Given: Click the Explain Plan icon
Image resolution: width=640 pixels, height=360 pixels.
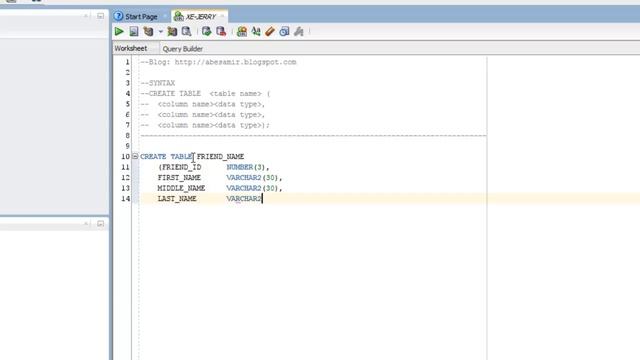Looking at the screenshot, I should pos(148,31).
